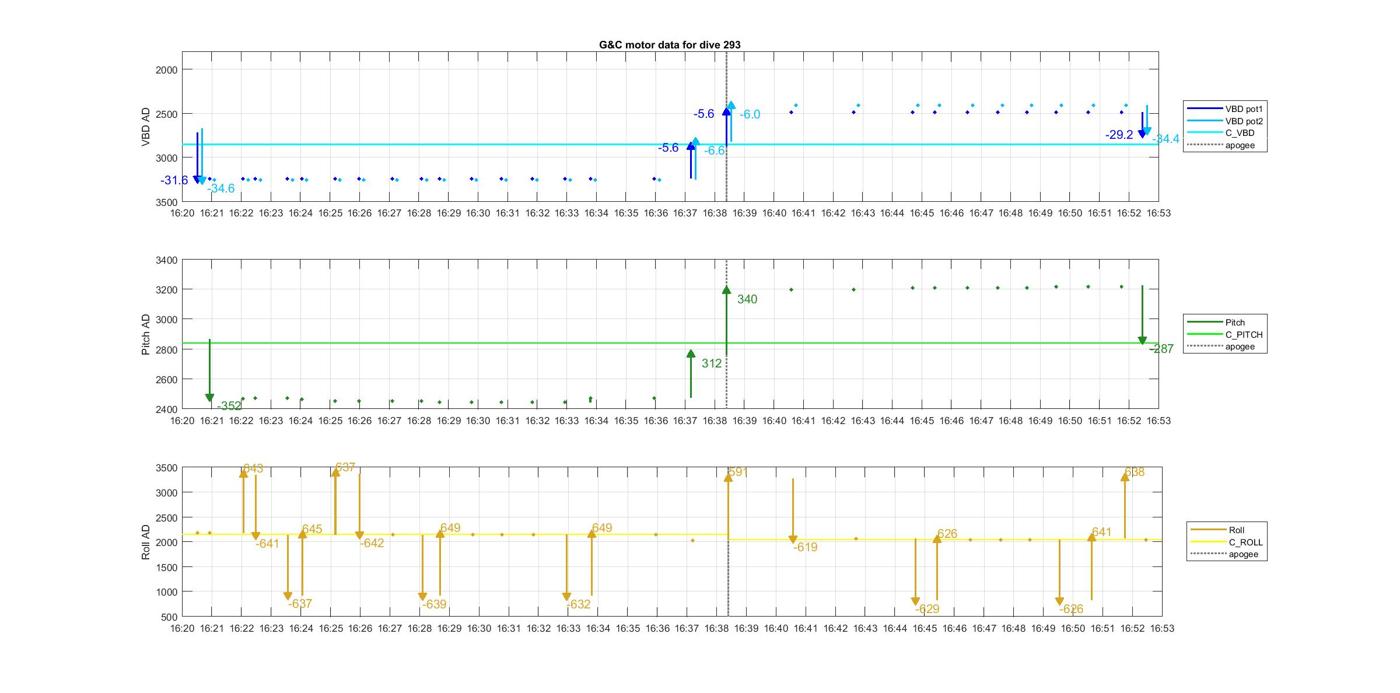This screenshot has height=693, width=1400.
Task: Click the "-31.6" VBD data label
Action: coord(174,180)
